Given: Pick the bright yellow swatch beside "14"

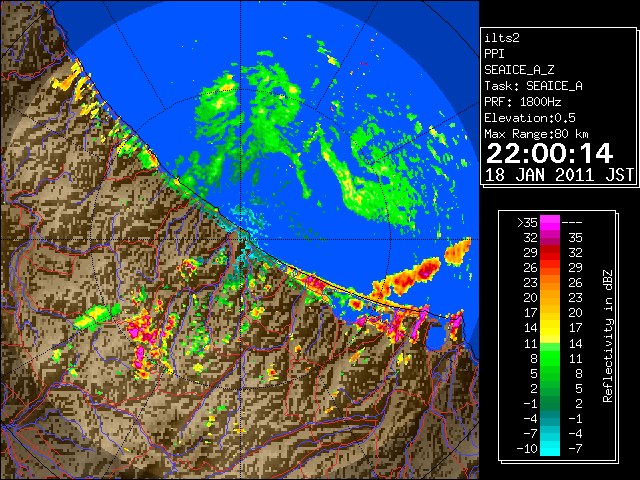Looking at the screenshot, I should [550, 328].
